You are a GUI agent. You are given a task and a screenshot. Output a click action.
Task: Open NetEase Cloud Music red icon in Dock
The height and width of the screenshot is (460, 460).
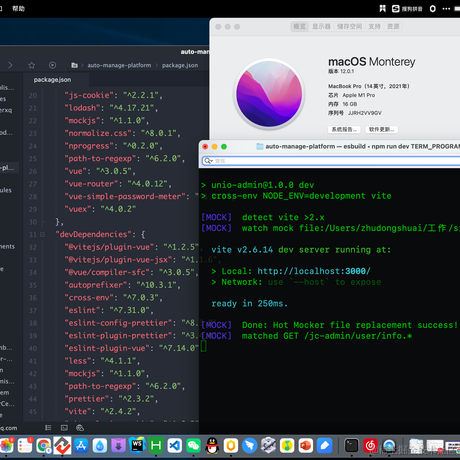[x=370, y=446]
